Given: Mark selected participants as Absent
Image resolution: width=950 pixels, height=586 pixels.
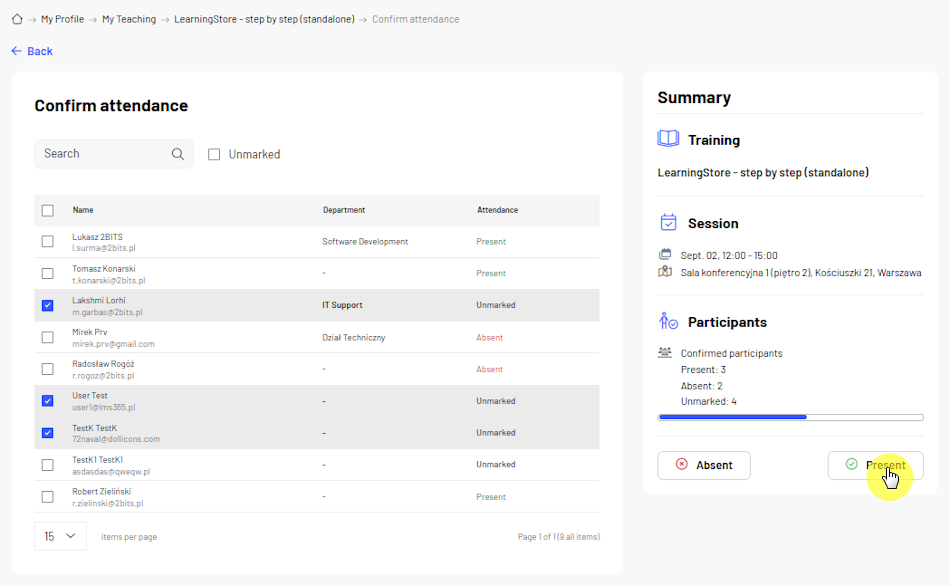Looking at the screenshot, I should pyautogui.click(x=704, y=465).
